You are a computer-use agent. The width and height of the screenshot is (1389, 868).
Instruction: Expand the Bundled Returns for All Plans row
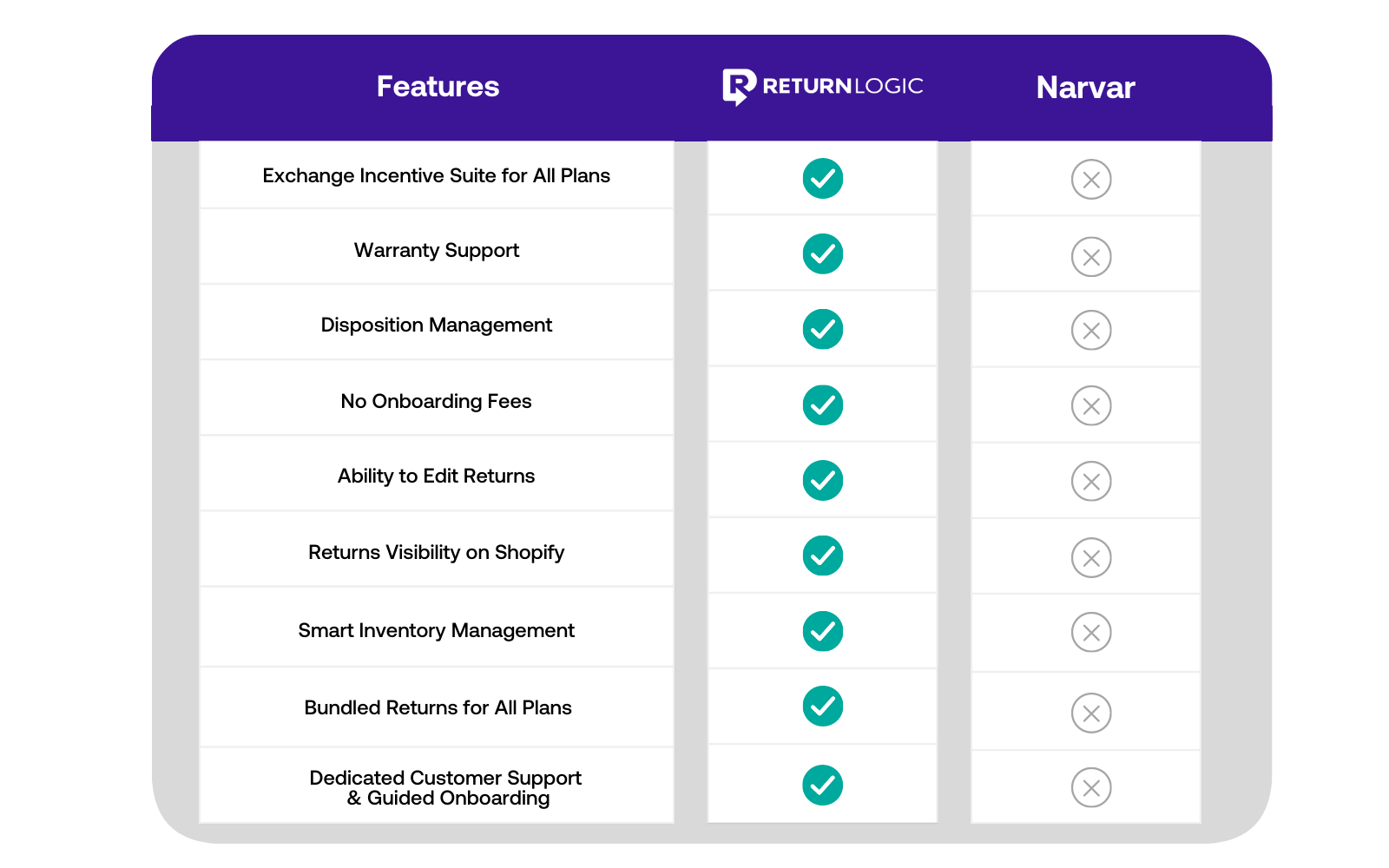(437, 707)
